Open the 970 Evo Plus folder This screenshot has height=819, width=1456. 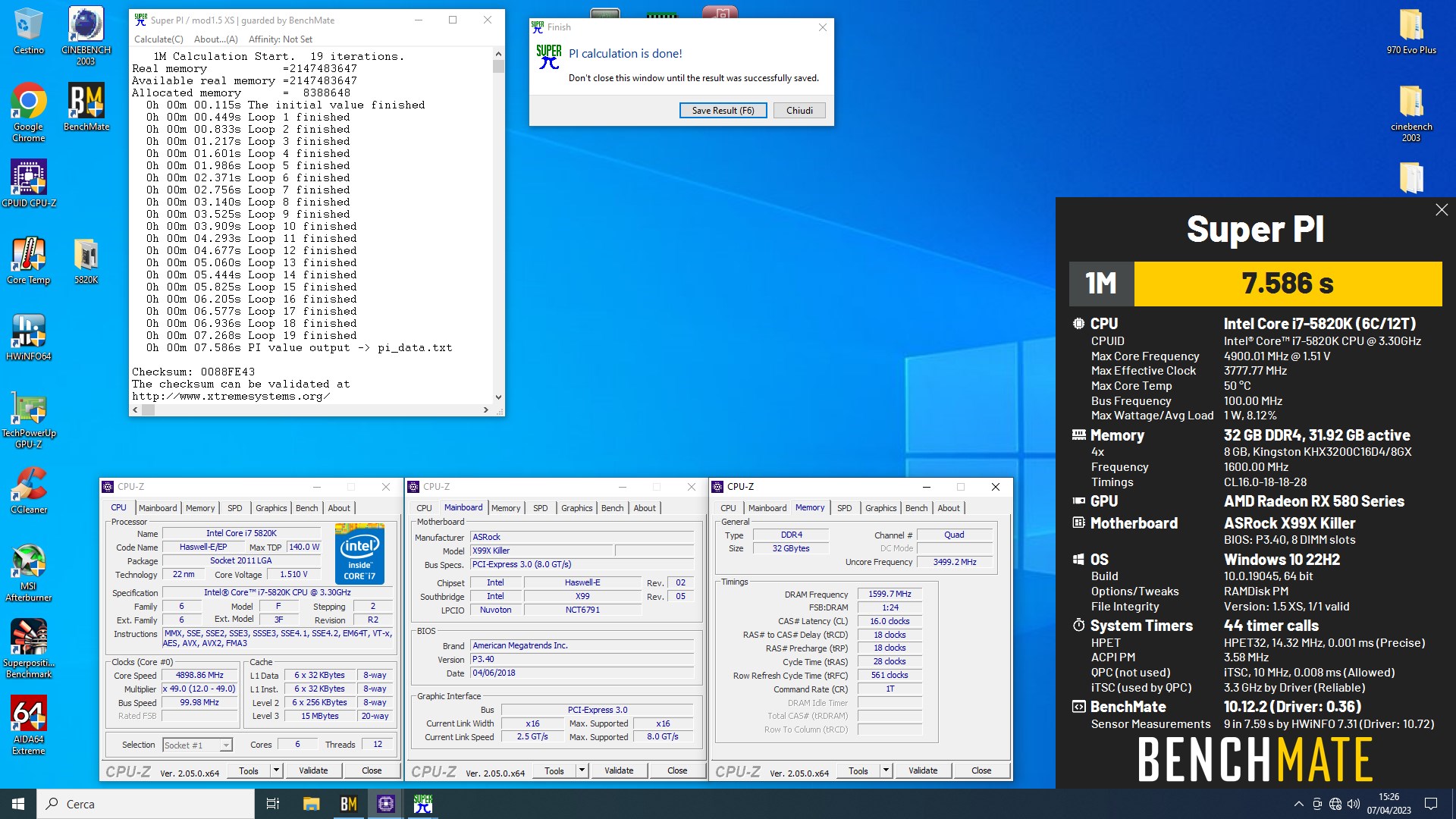pyautogui.click(x=1411, y=31)
